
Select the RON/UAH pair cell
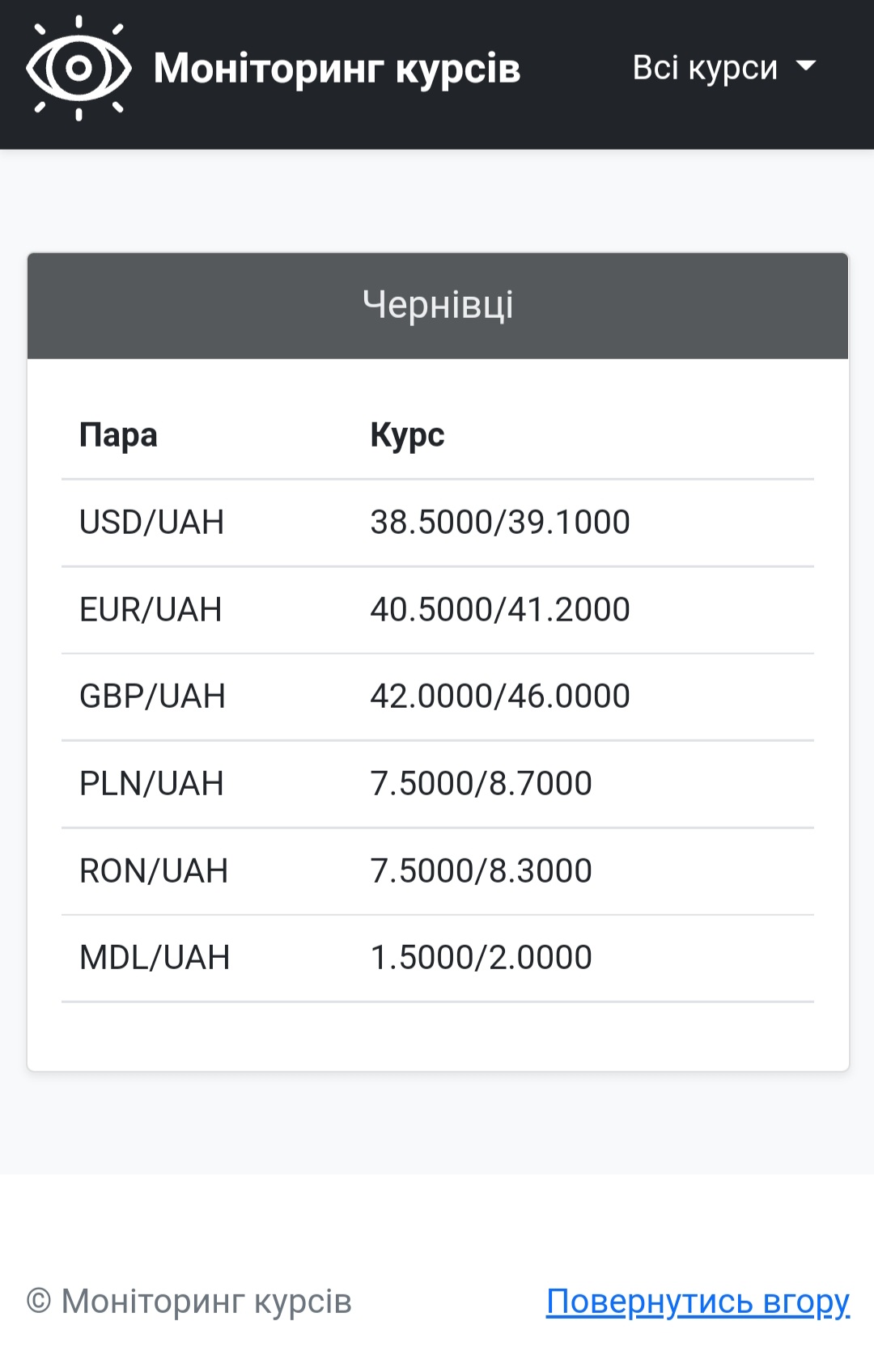click(154, 871)
